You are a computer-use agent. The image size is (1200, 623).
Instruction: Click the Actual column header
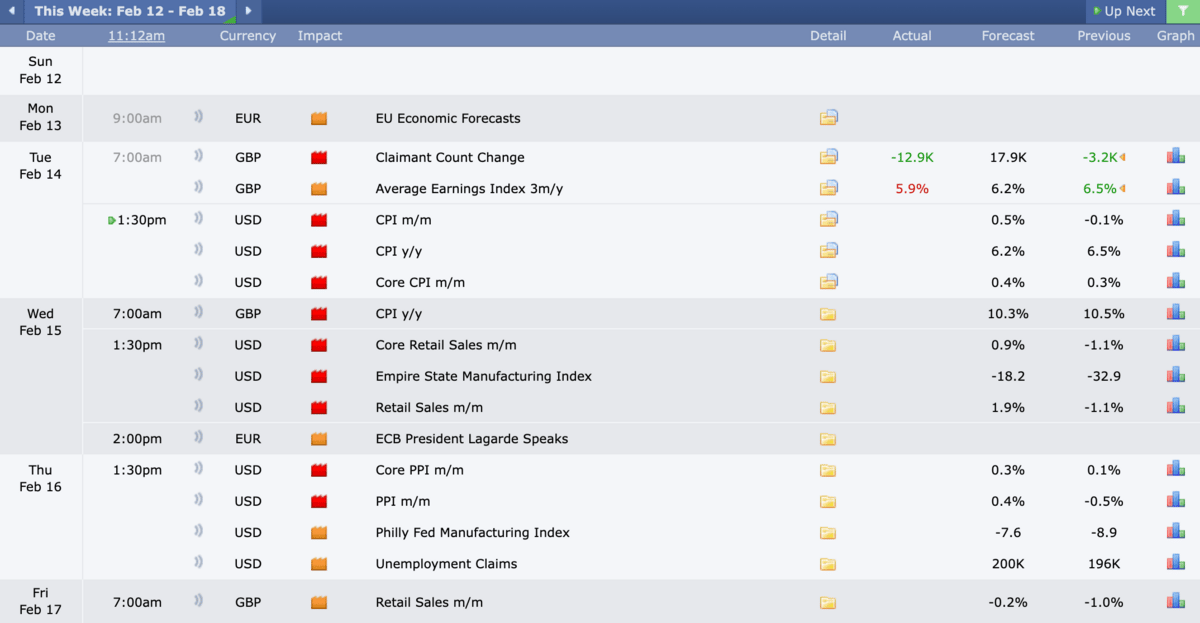coord(912,36)
